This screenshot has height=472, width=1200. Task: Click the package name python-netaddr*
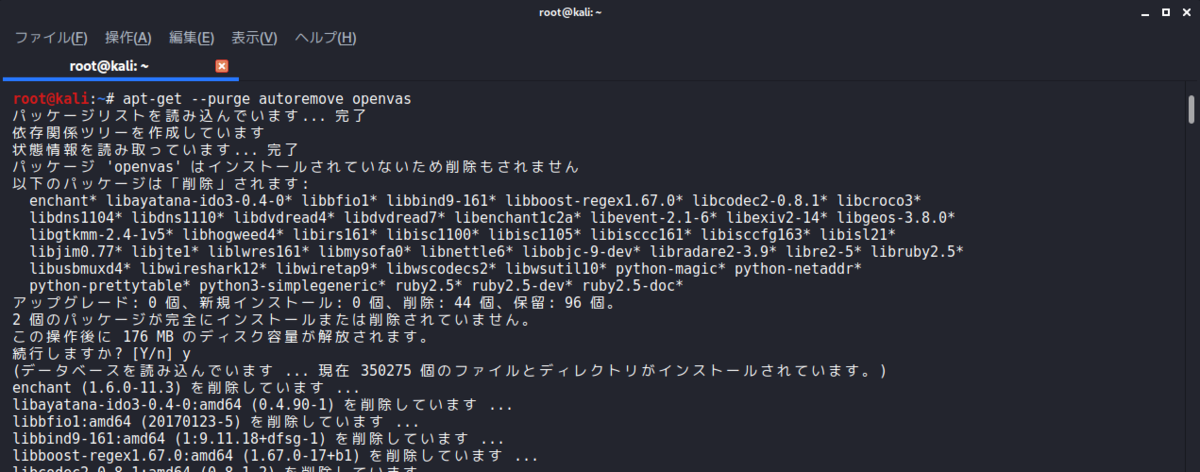click(798, 268)
